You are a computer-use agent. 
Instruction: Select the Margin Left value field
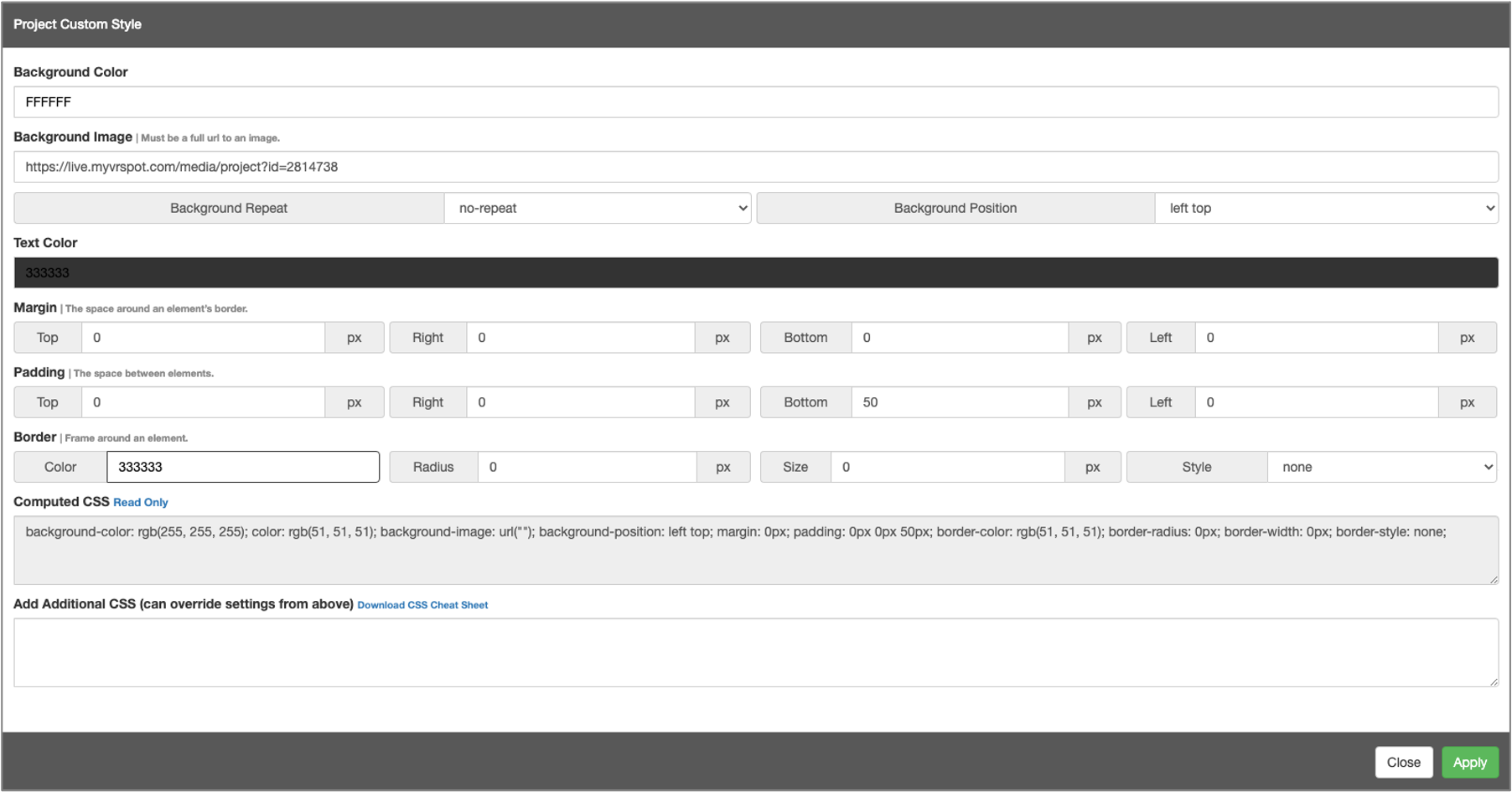[x=1316, y=338]
